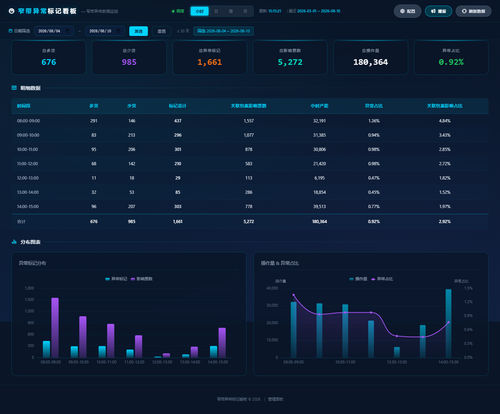Image resolution: width=500 pixels, height=414 pixels.
Task: Click the 11:00-12:00 table row label
Action: click(x=28, y=164)
